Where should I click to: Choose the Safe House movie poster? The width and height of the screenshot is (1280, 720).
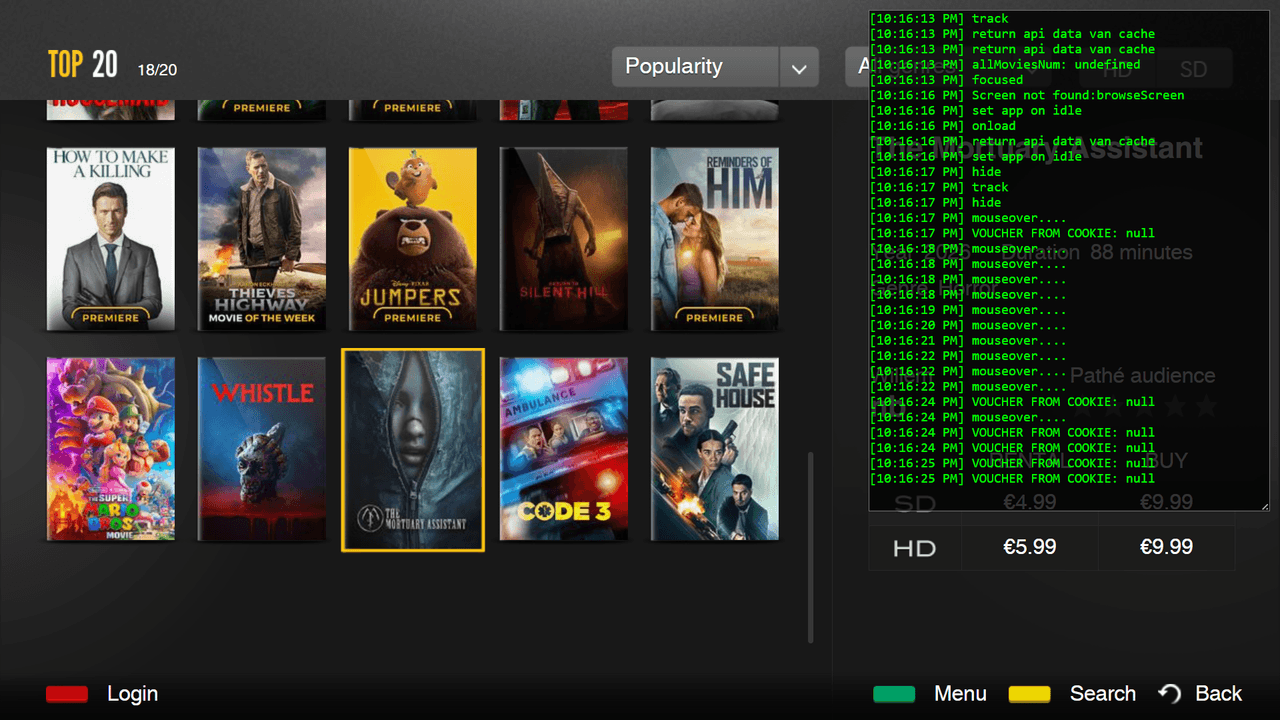(715, 449)
